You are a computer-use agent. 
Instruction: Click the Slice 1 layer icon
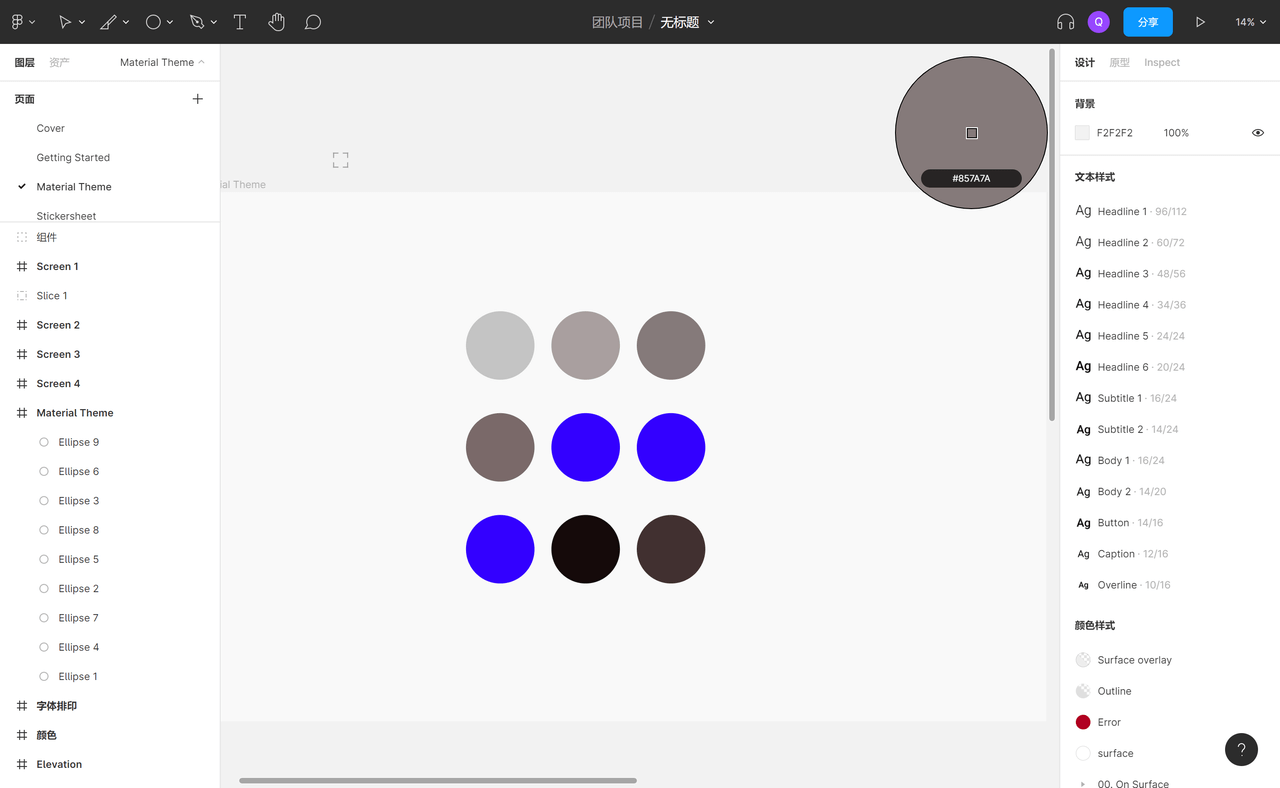click(x=22, y=296)
